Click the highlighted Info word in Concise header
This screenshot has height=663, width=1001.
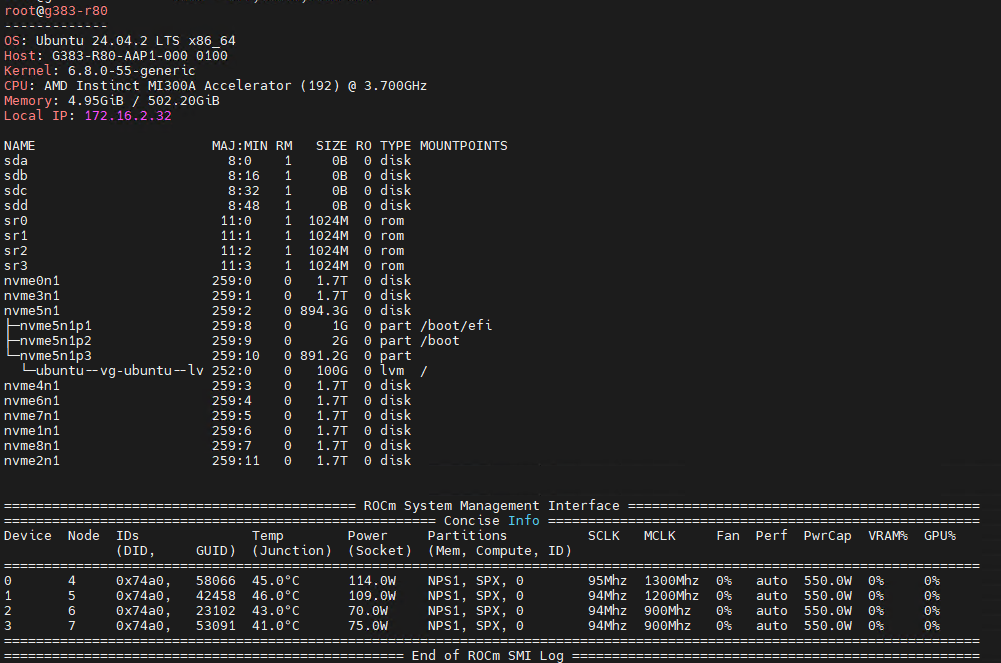[x=523, y=521]
